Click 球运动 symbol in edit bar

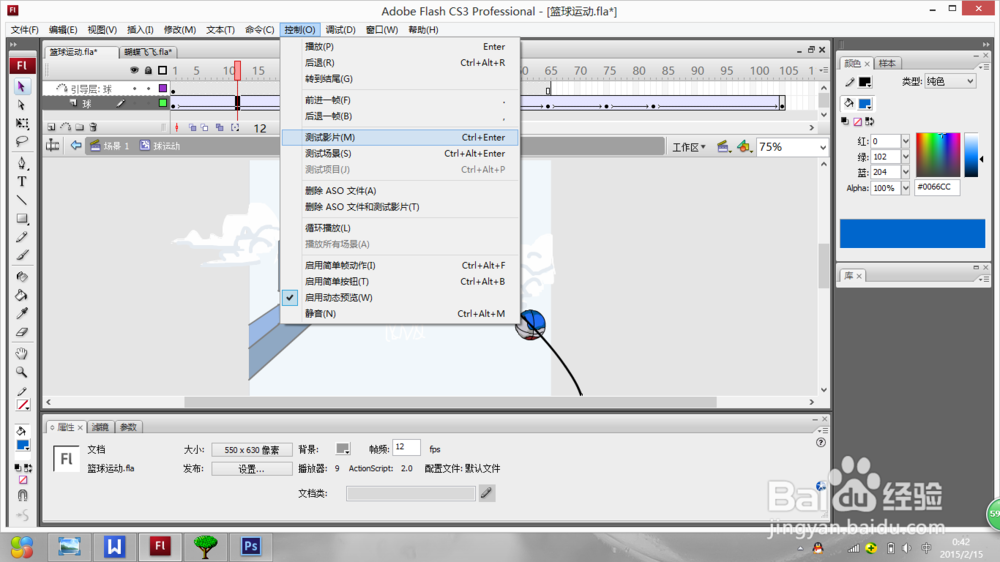pos(160,145)
